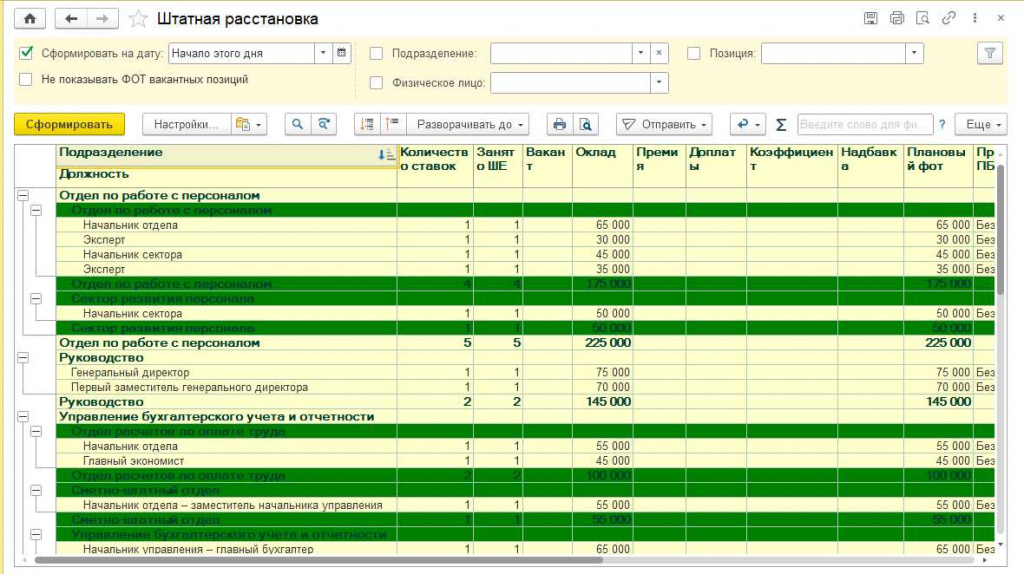Click the filter funnel icon at right
1024x574 pixels.
(x=990, y=53)
